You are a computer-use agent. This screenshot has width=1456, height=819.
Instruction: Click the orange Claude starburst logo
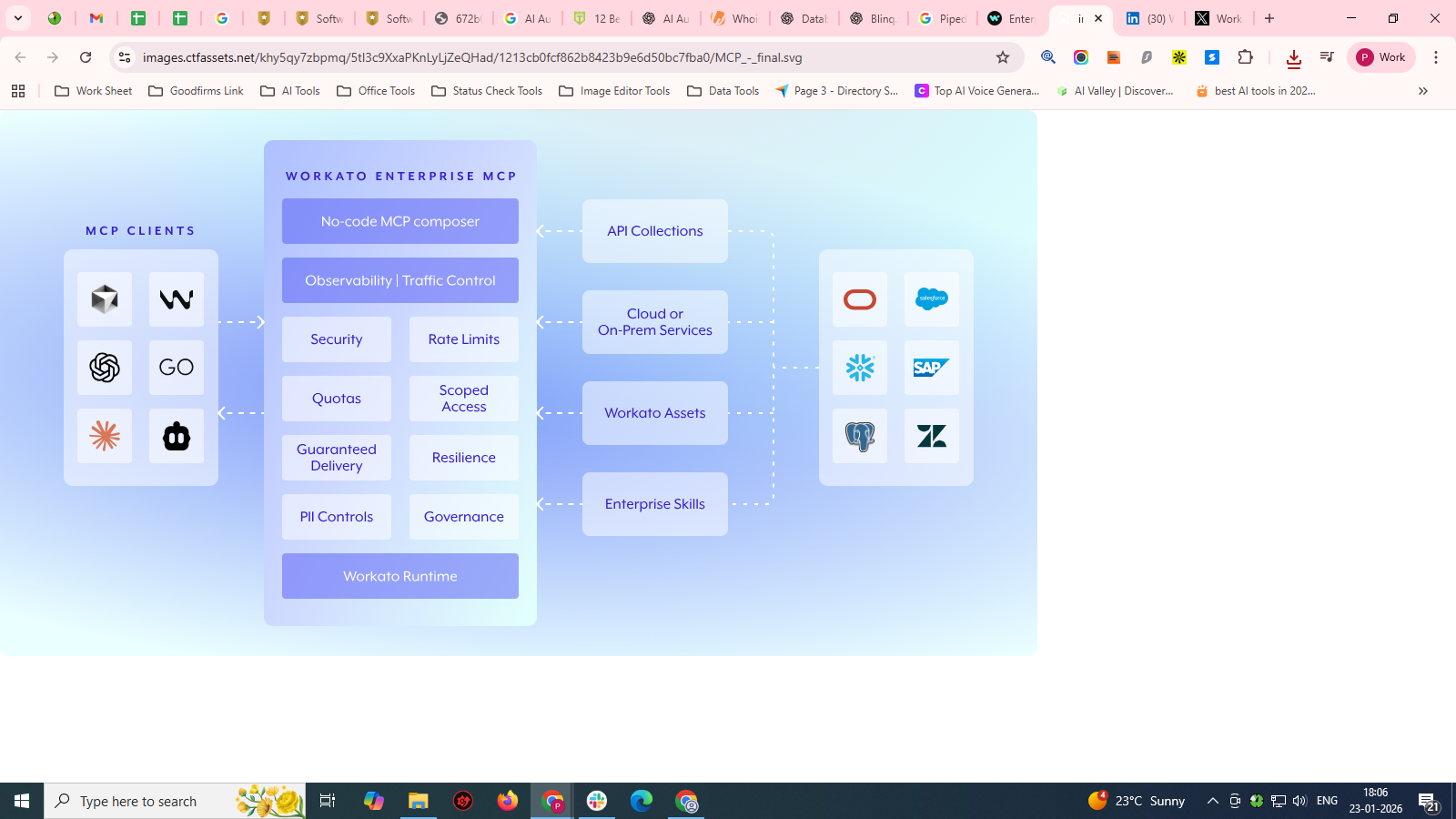coord(105,436)
